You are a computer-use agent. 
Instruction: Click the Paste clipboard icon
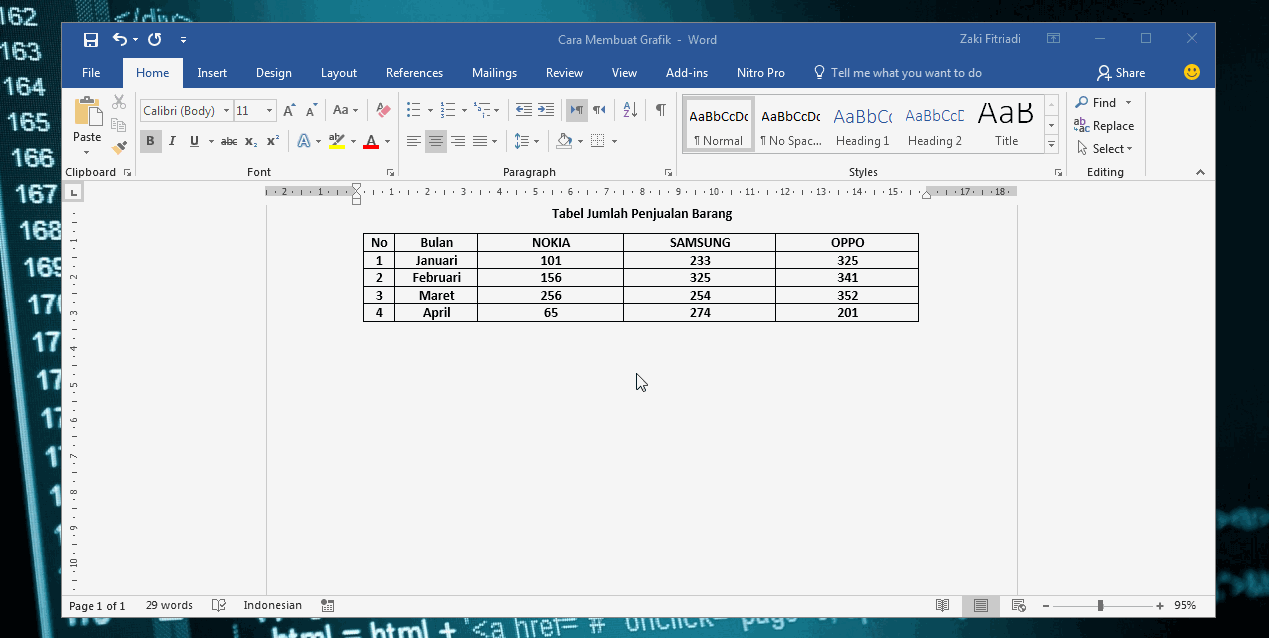(88, 110)
